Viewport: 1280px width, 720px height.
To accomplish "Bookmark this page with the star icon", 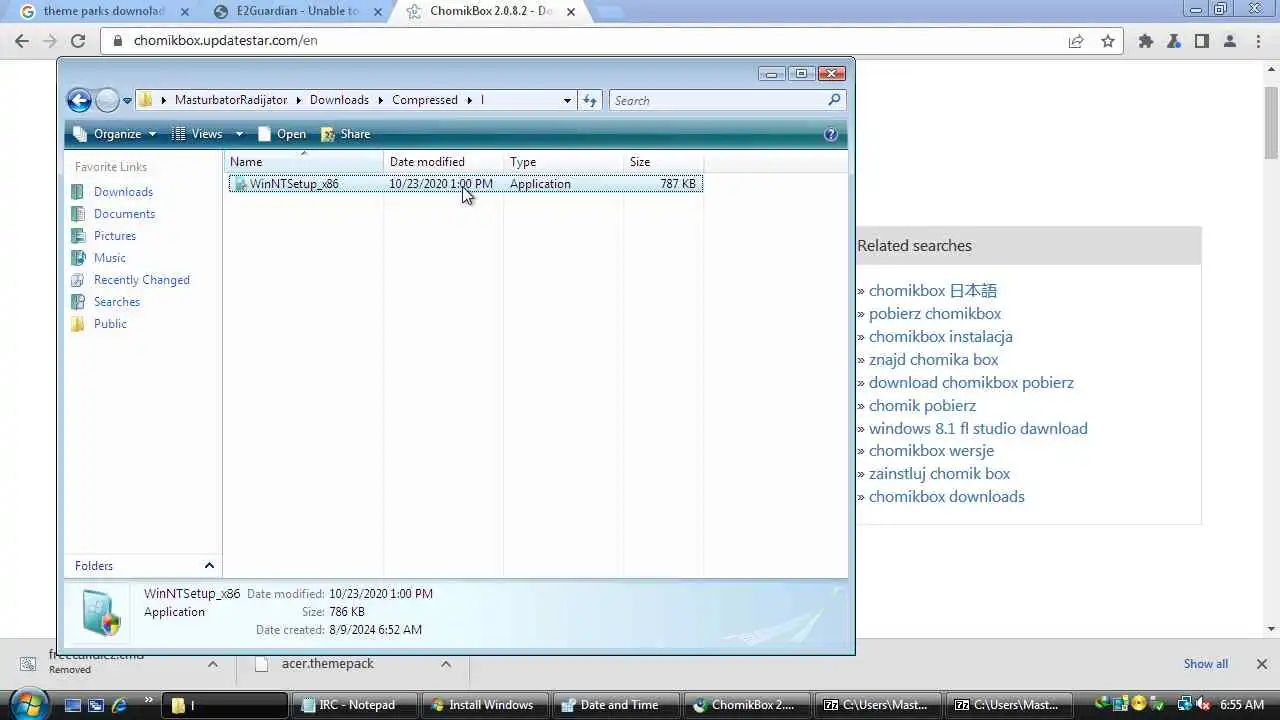I will click(1108, 41).
